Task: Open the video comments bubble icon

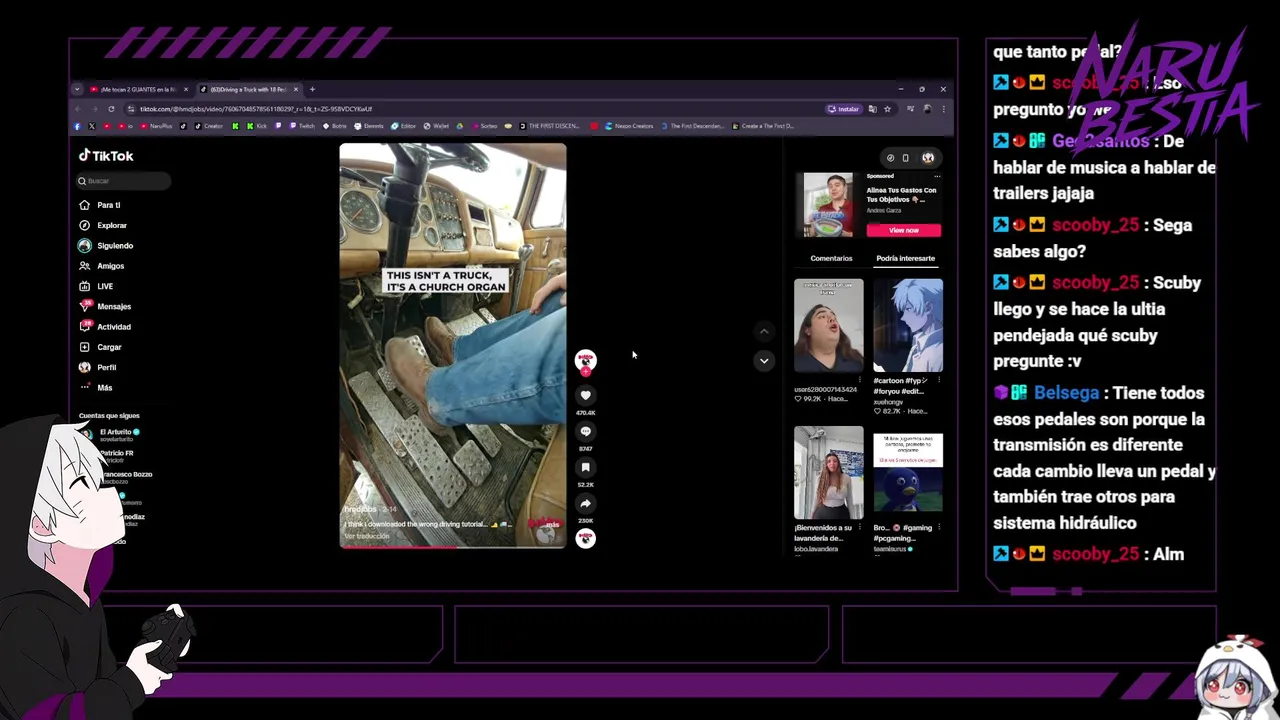Action: click(586, 431)
